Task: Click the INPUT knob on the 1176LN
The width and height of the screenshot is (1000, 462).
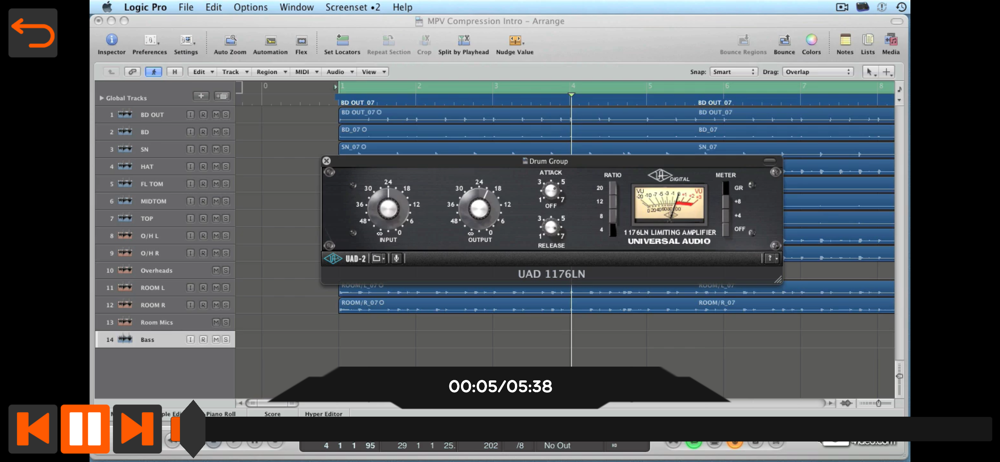Action: (x=388, y=207)
